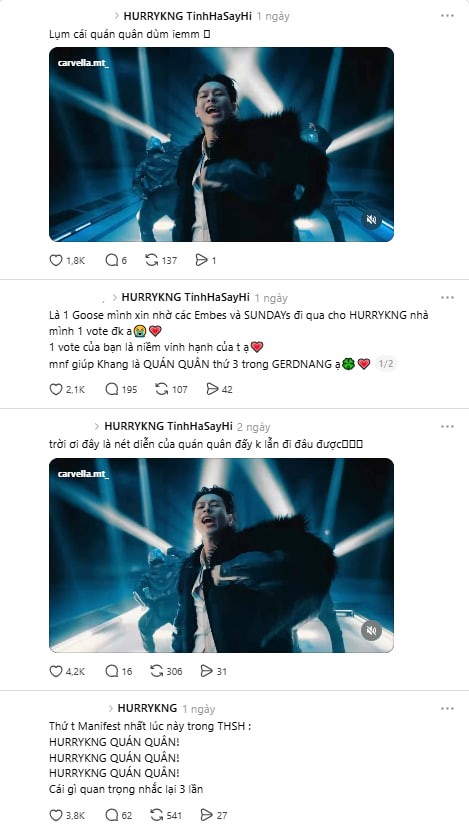Play the first fur coat video thumbnail
Image resolution: width=469 pixels, height=826 pixels.
[x=221, y=144]
